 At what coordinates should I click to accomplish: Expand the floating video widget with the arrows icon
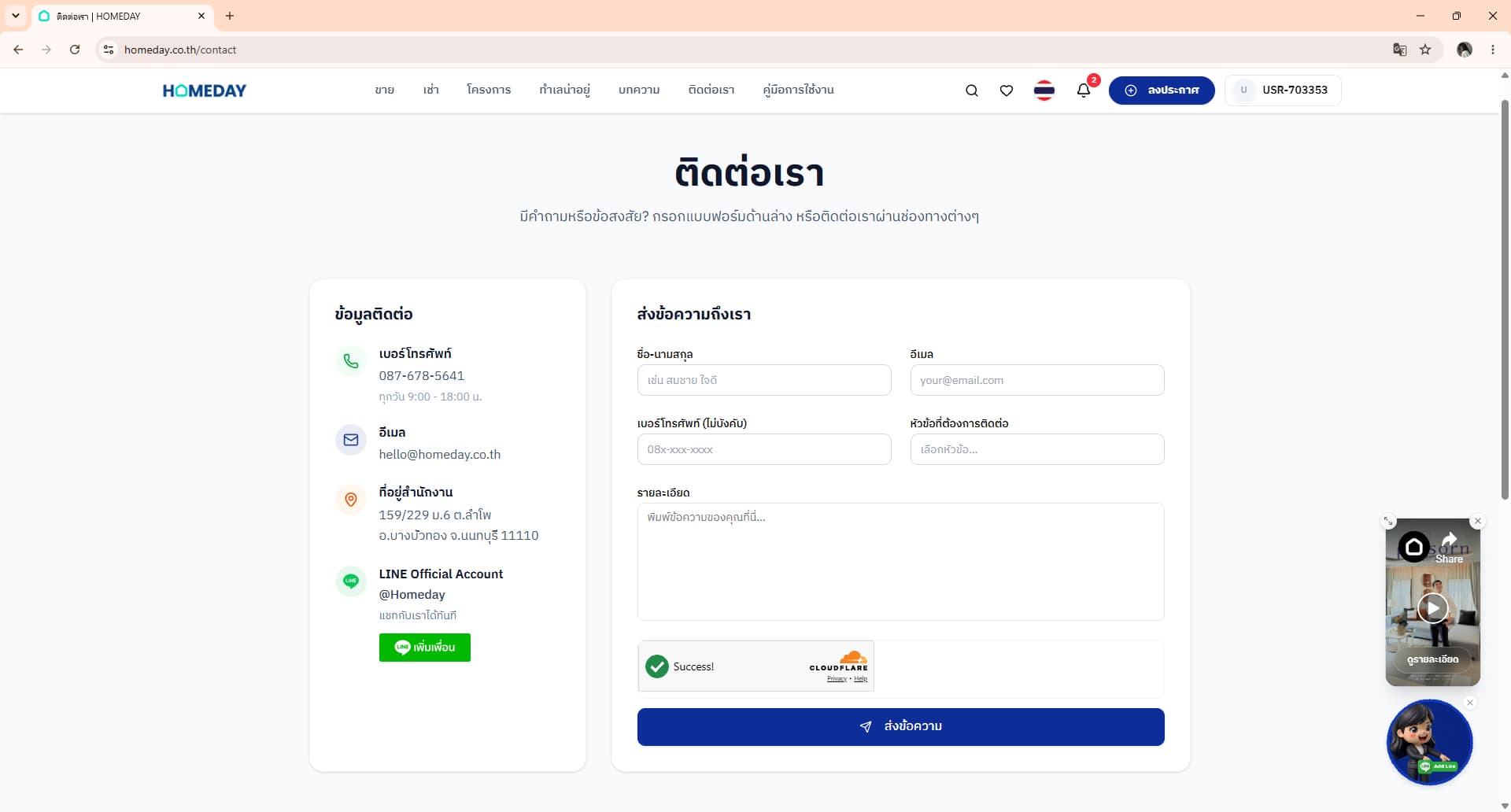tap(1389, 521)
